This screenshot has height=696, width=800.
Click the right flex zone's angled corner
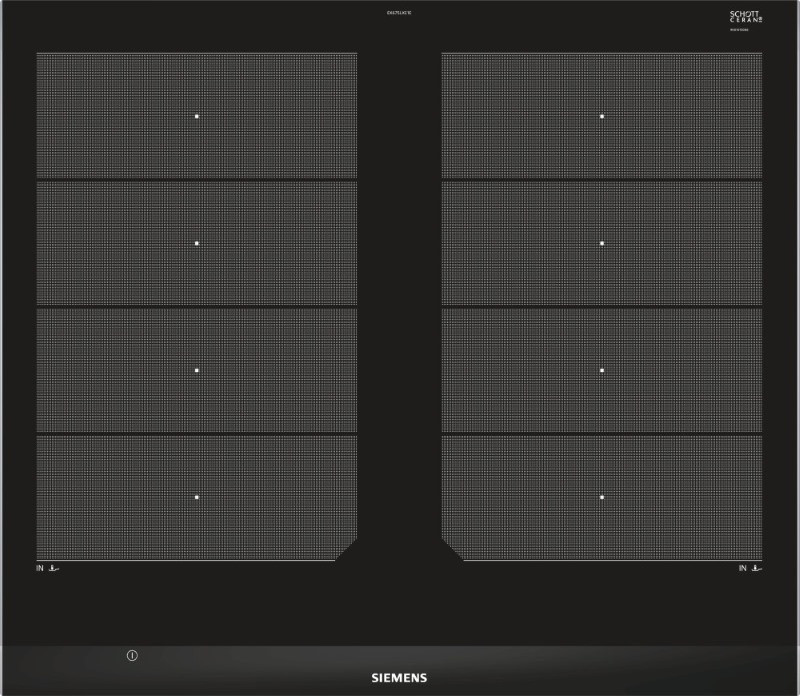pyautogui.click(x=452, y=549)
